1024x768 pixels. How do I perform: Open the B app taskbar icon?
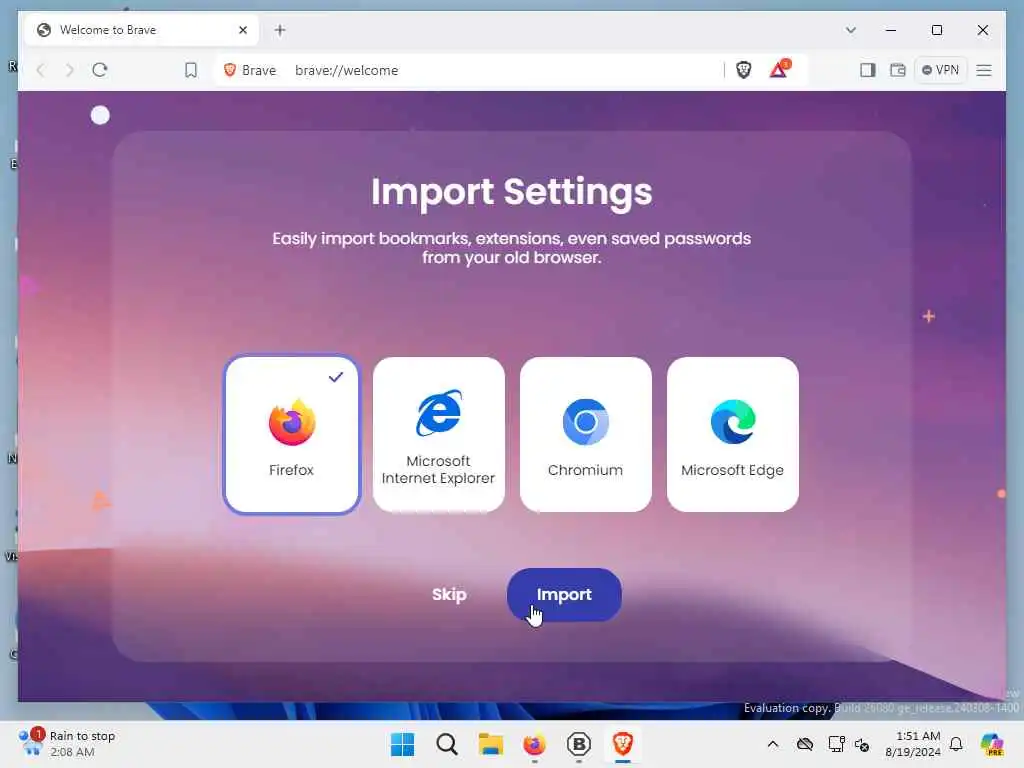(579, 744)
